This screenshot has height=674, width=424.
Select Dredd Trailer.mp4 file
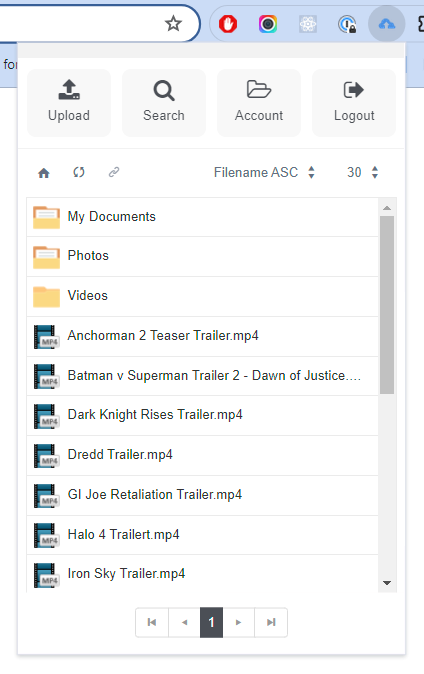coord(203,455)
